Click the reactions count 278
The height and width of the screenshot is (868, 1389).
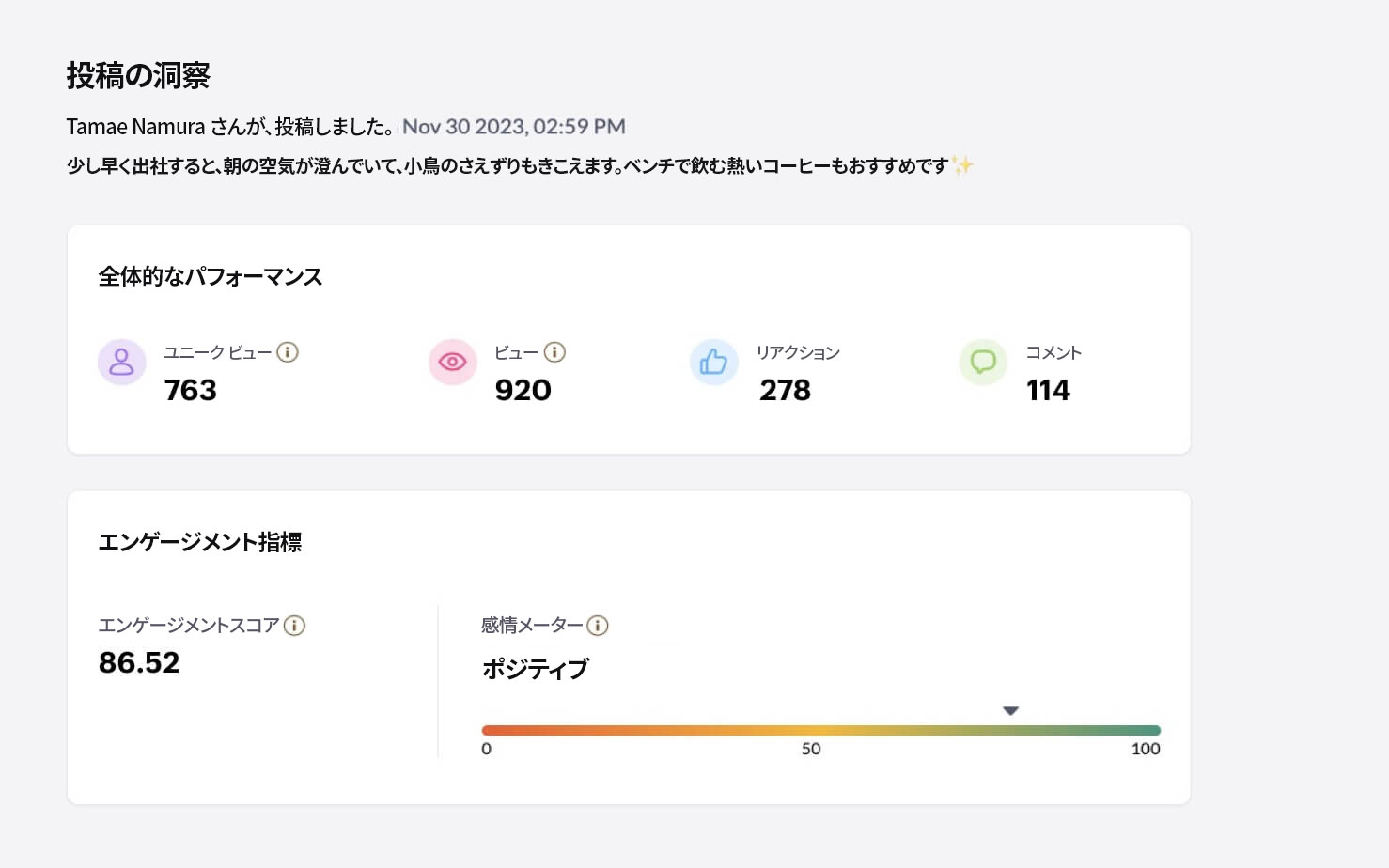[785, 390]
